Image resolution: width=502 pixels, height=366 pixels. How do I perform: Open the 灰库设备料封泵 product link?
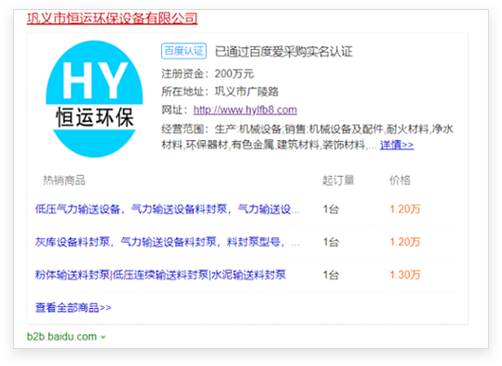pyautogui.click(x=167, y=242)
